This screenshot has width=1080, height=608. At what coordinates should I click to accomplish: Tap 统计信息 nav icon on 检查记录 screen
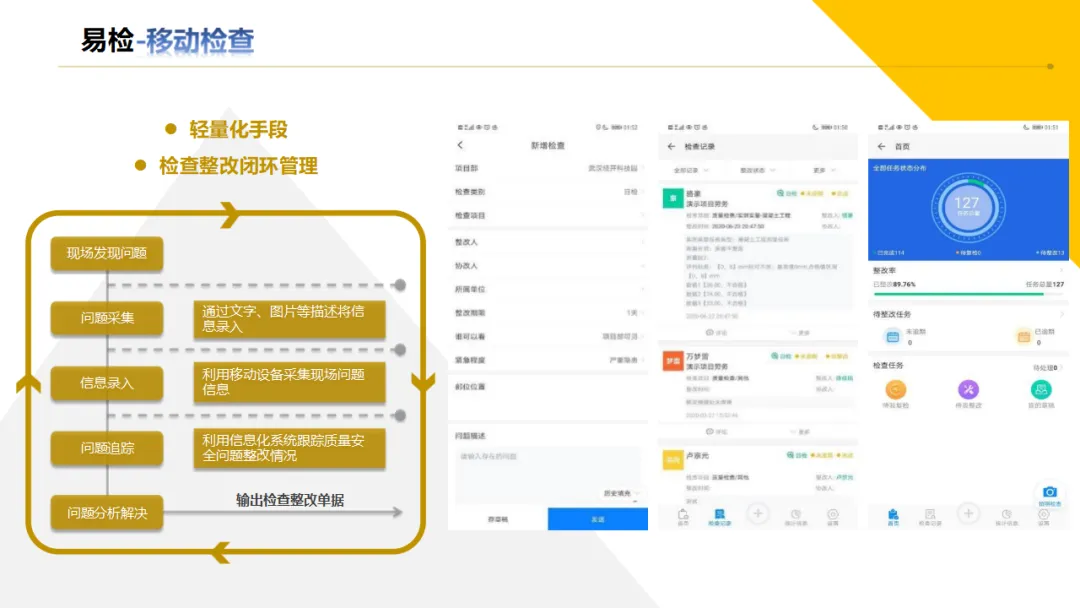coord(796,516)
